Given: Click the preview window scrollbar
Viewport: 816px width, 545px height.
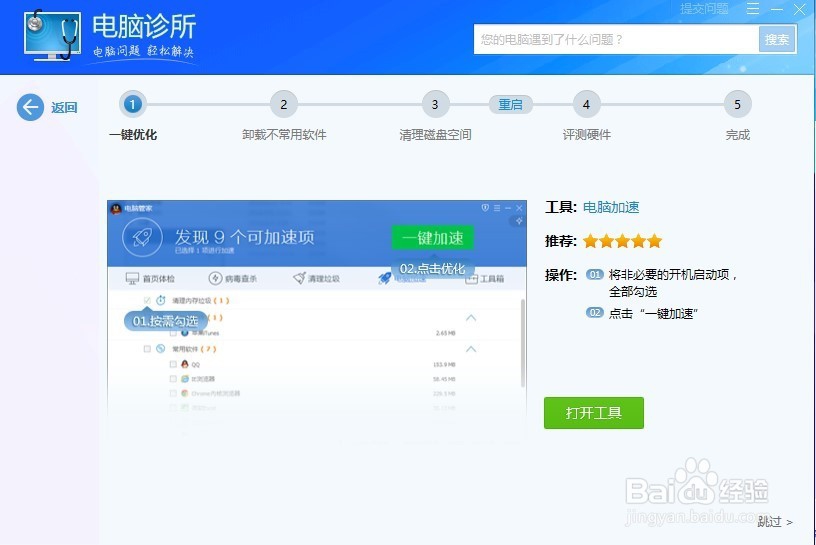Looking at the screenshot, I should 522,343.
